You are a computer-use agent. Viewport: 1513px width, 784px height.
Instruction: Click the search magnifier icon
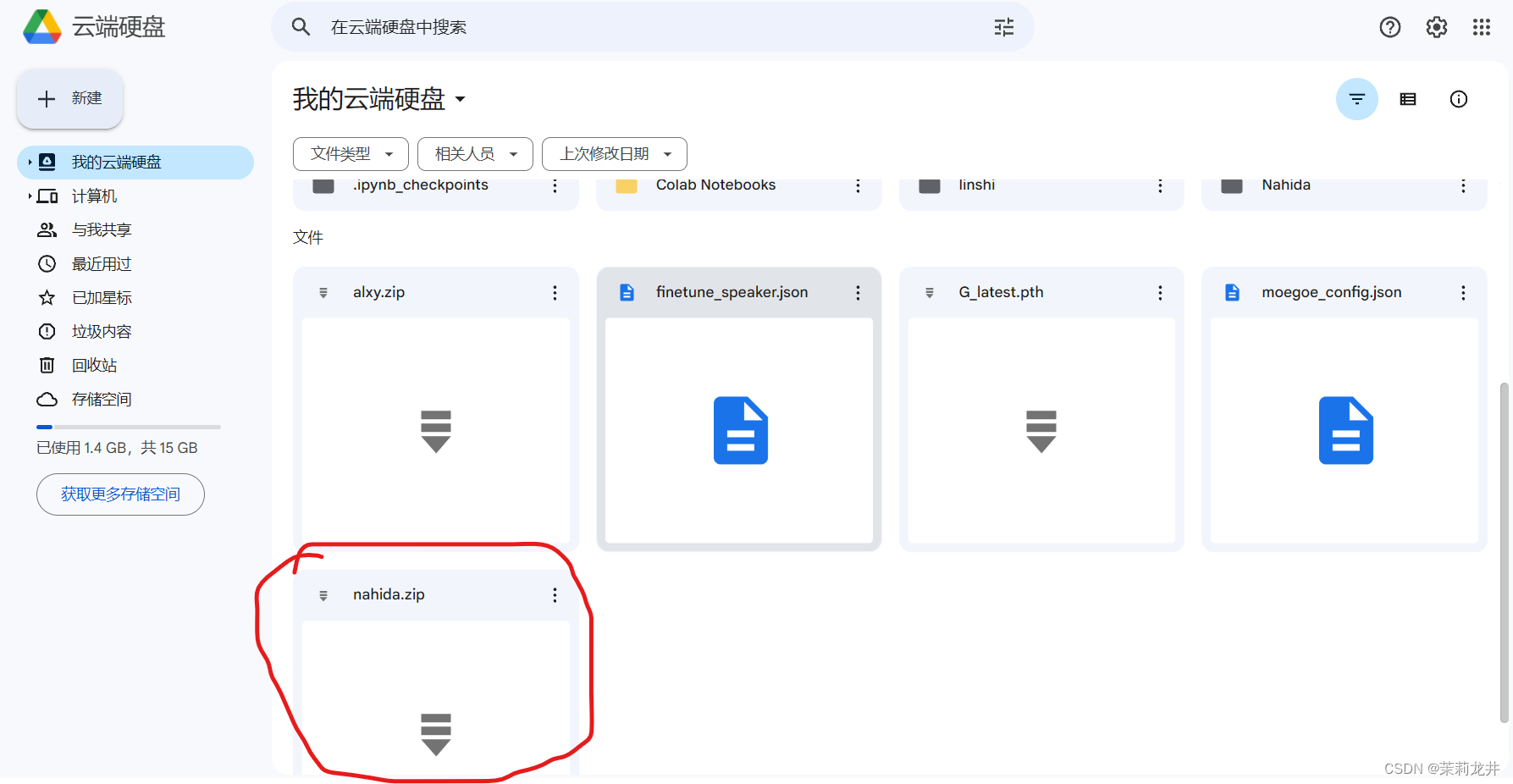pyautogui.click(x=301, y=27)
